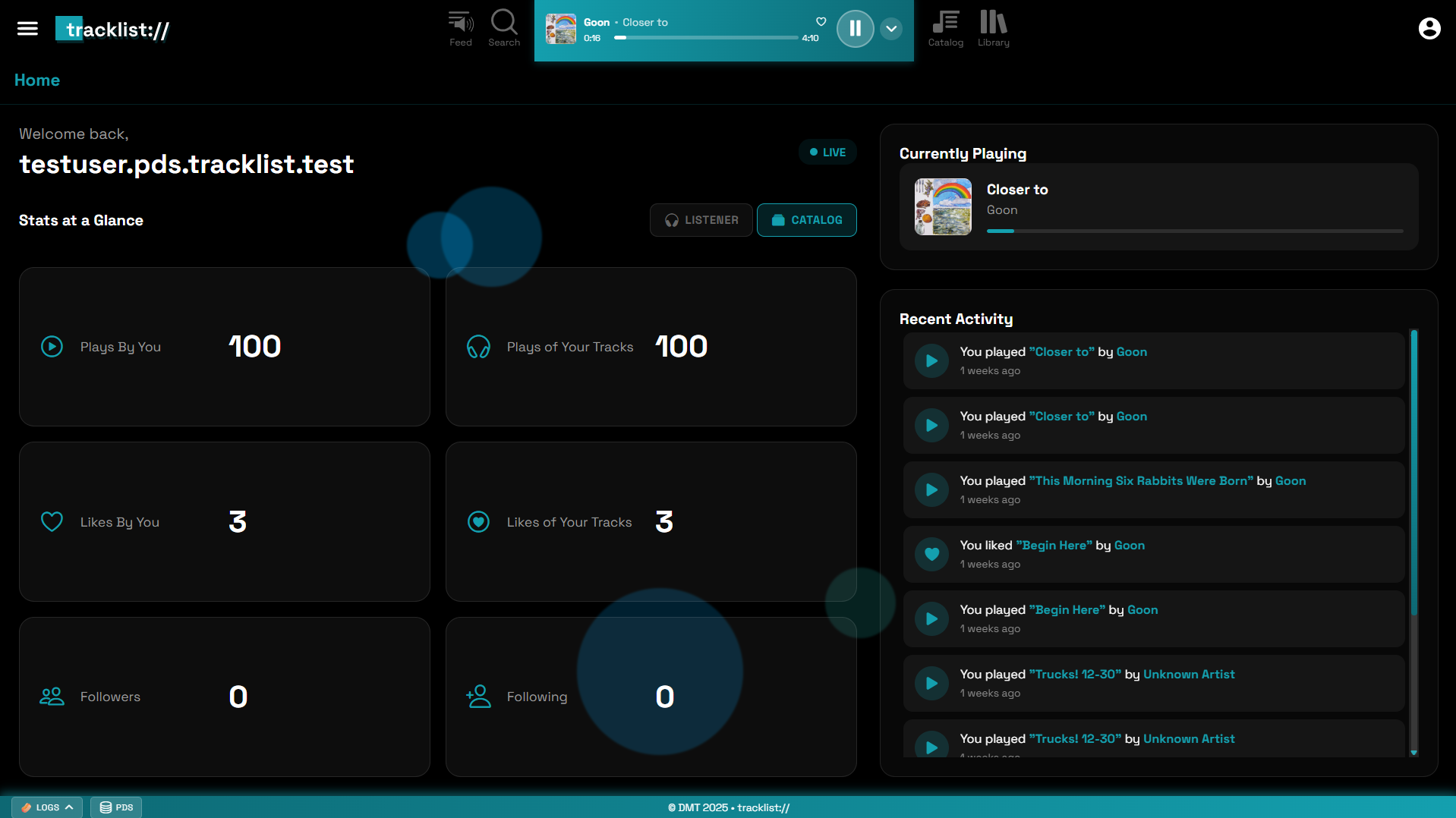Open the PDS panel button
This screenshot has width=1456, height=818.
(116, 807)
